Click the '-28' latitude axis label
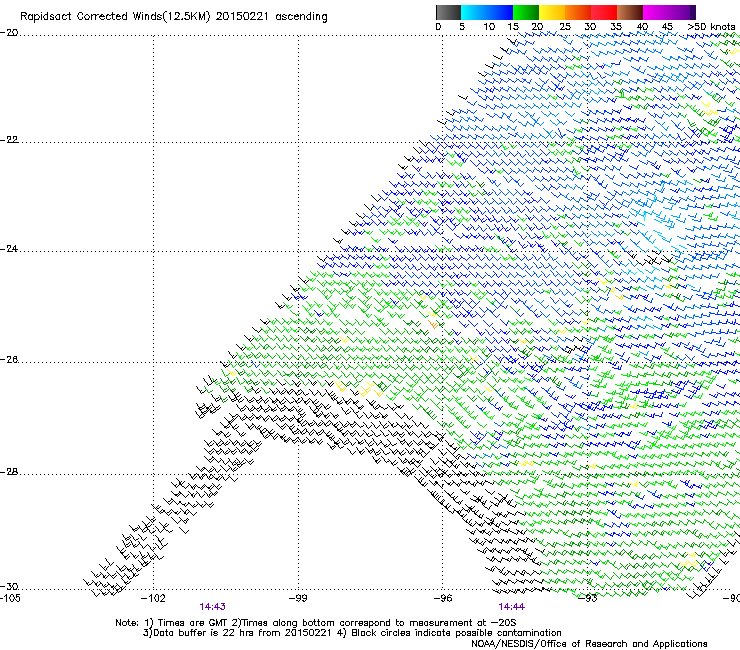 tap(9, 472)
